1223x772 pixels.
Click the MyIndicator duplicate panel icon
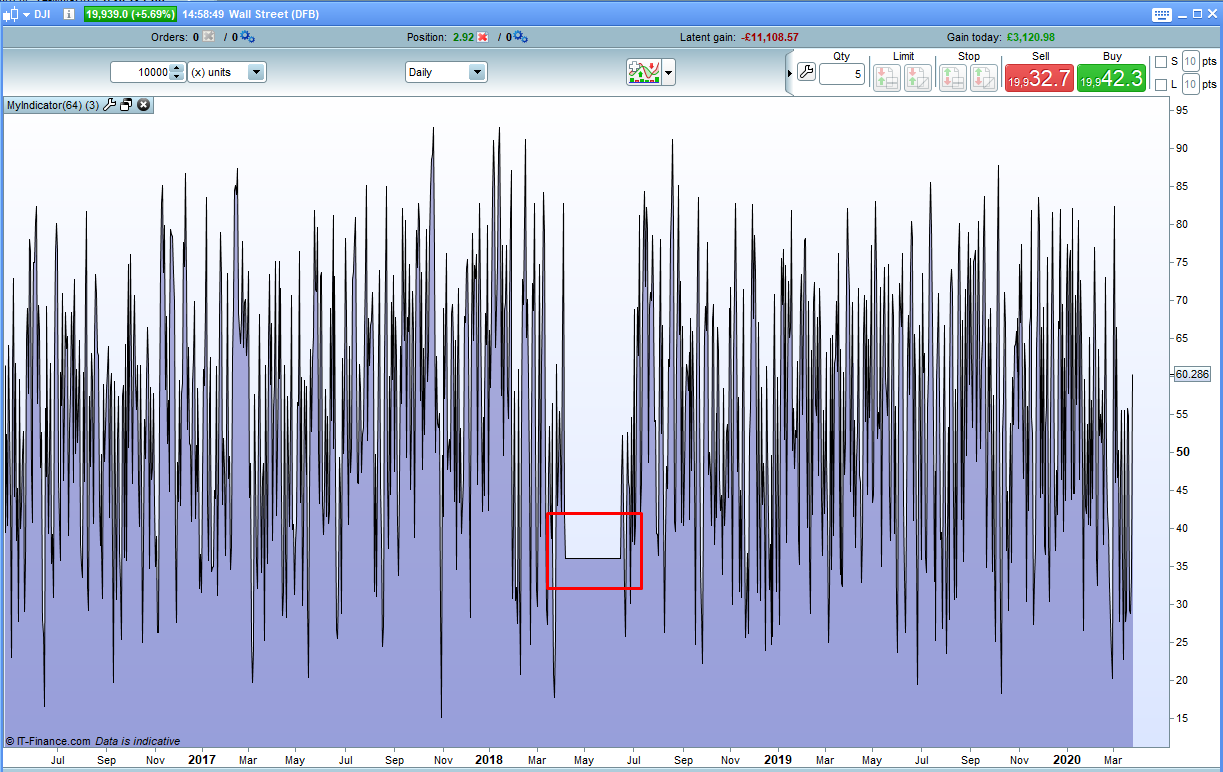coord(126,105)
